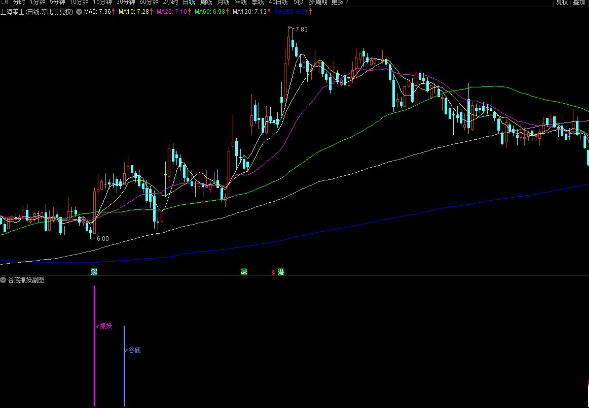This screenshot has height=408, width=589.
Task: Select the 日线 daily period tab
Action: tap(189, 2)
